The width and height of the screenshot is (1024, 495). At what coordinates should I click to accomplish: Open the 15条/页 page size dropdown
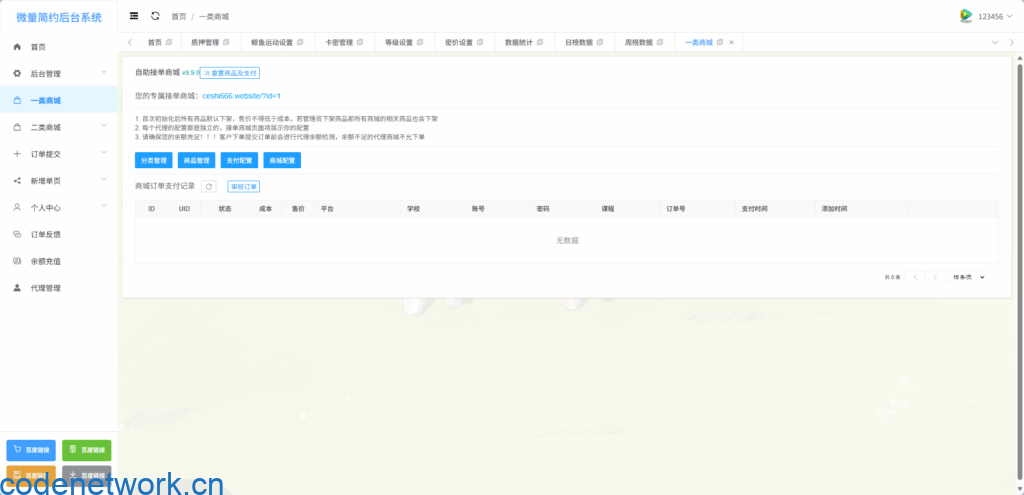pos(968,276)
